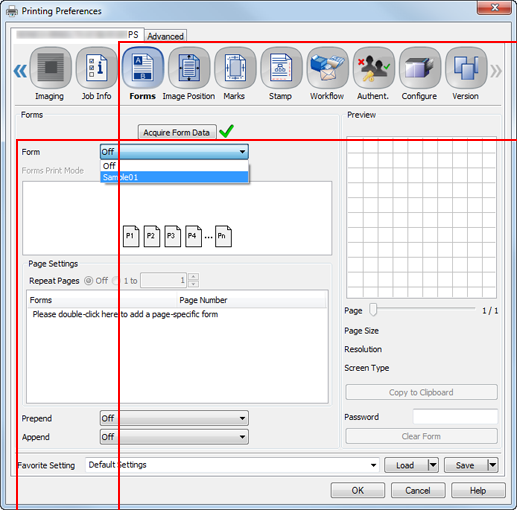Open the Favorite Setting combo box

coord(232,465)
